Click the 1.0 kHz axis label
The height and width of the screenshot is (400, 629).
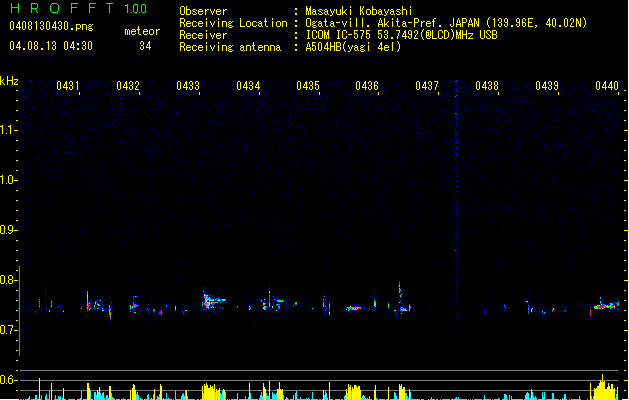(8, 180)
